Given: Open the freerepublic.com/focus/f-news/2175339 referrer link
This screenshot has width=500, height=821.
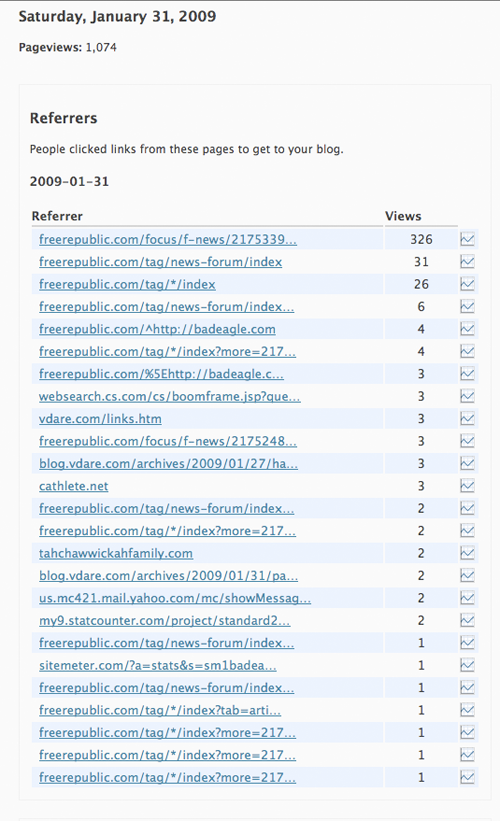Looking at the screenshot, I should tap(168, 239).
